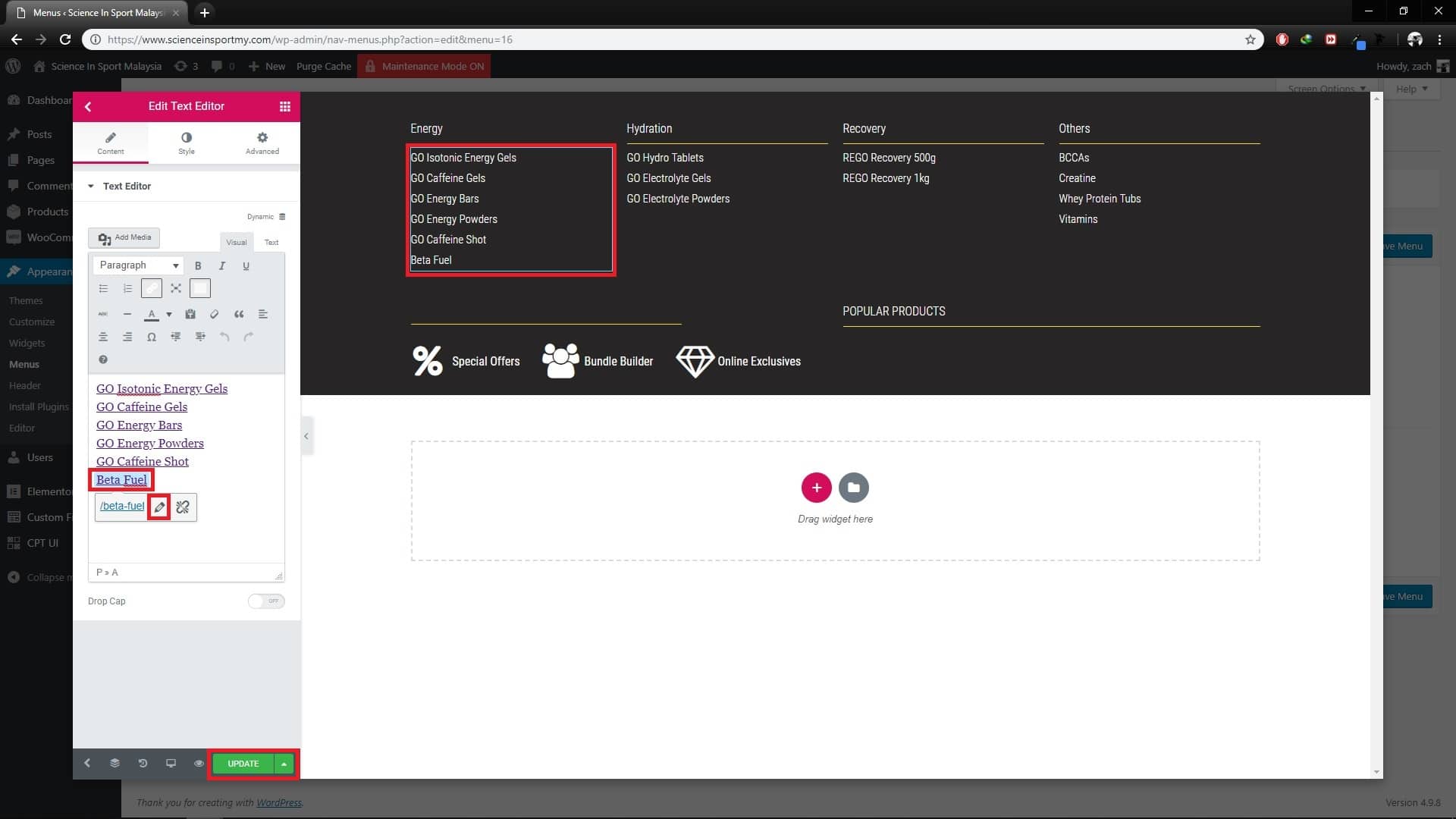The width and height of the screenshot is (1456, 819).
Task: Enable distraction-free fullscreen editor mode
Action: [176, 288]
